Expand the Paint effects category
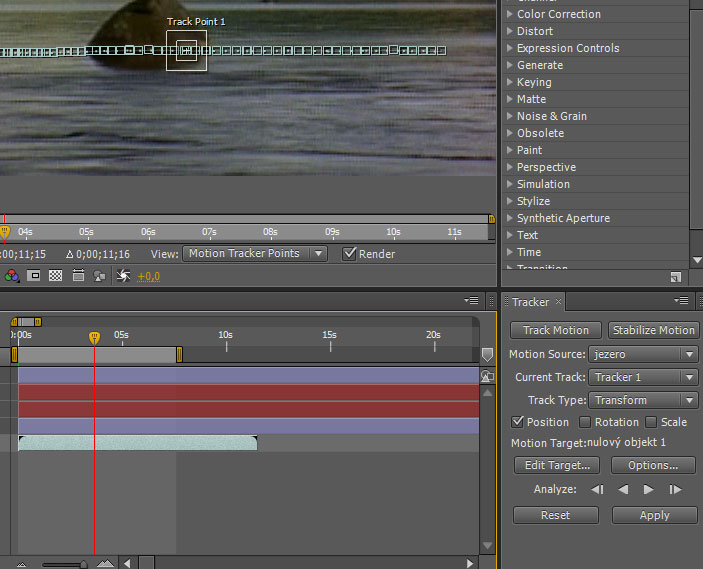Viewport: 703px width, 569px height. tap(509, 150)
